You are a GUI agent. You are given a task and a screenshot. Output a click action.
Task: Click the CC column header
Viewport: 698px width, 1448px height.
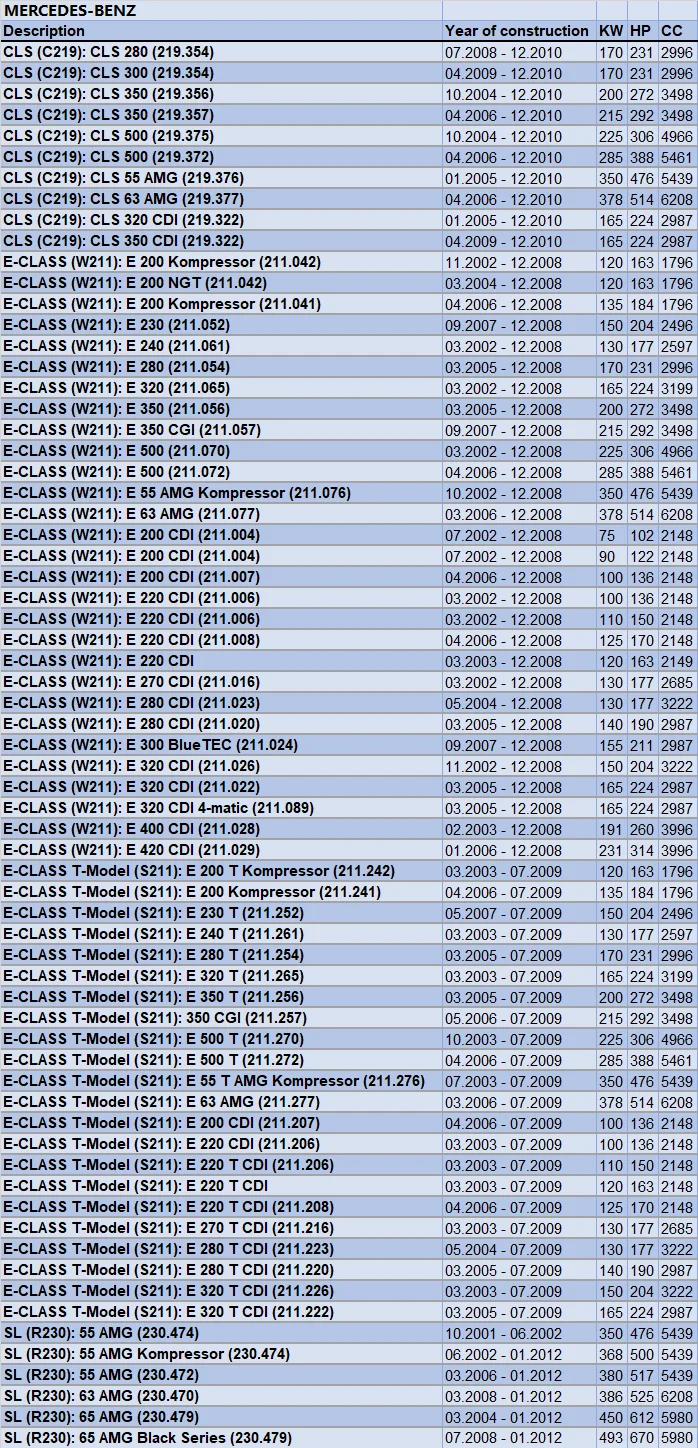point(677,31)
